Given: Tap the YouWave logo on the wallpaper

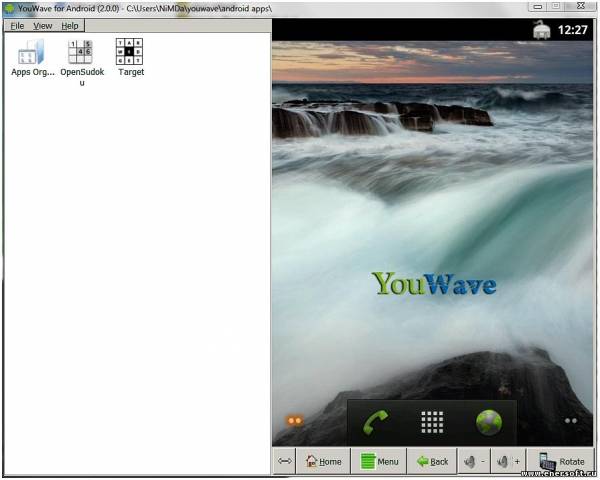Looking at the screenshot, I should pos(434,284).
